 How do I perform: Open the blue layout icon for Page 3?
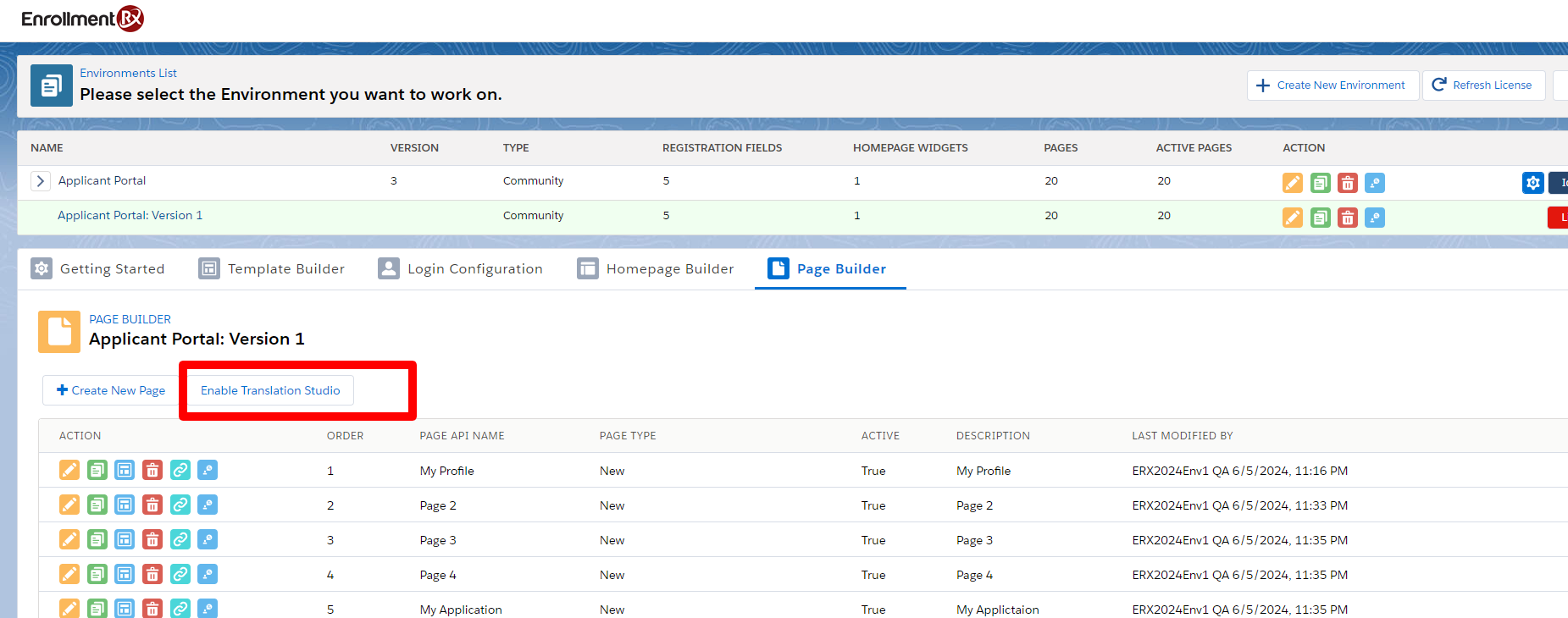(x=125, y=540)
